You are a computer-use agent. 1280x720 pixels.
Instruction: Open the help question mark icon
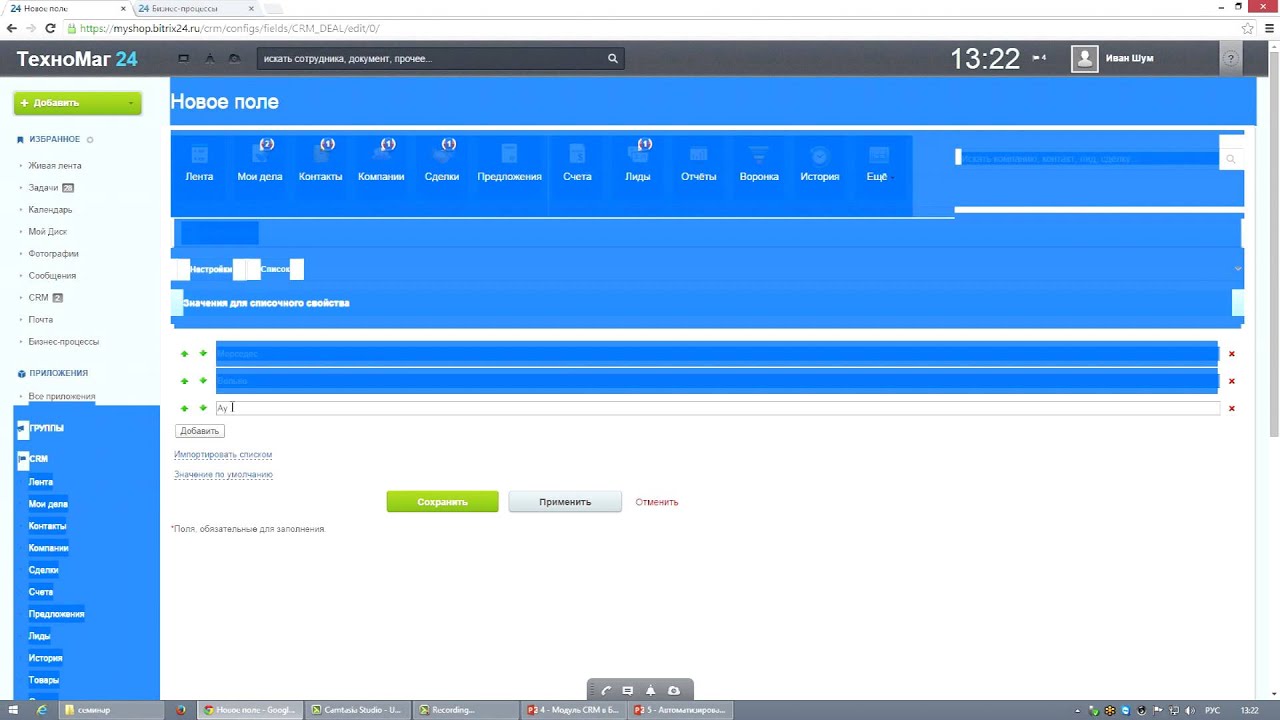pyautogui.click(x=1231, y=59)
